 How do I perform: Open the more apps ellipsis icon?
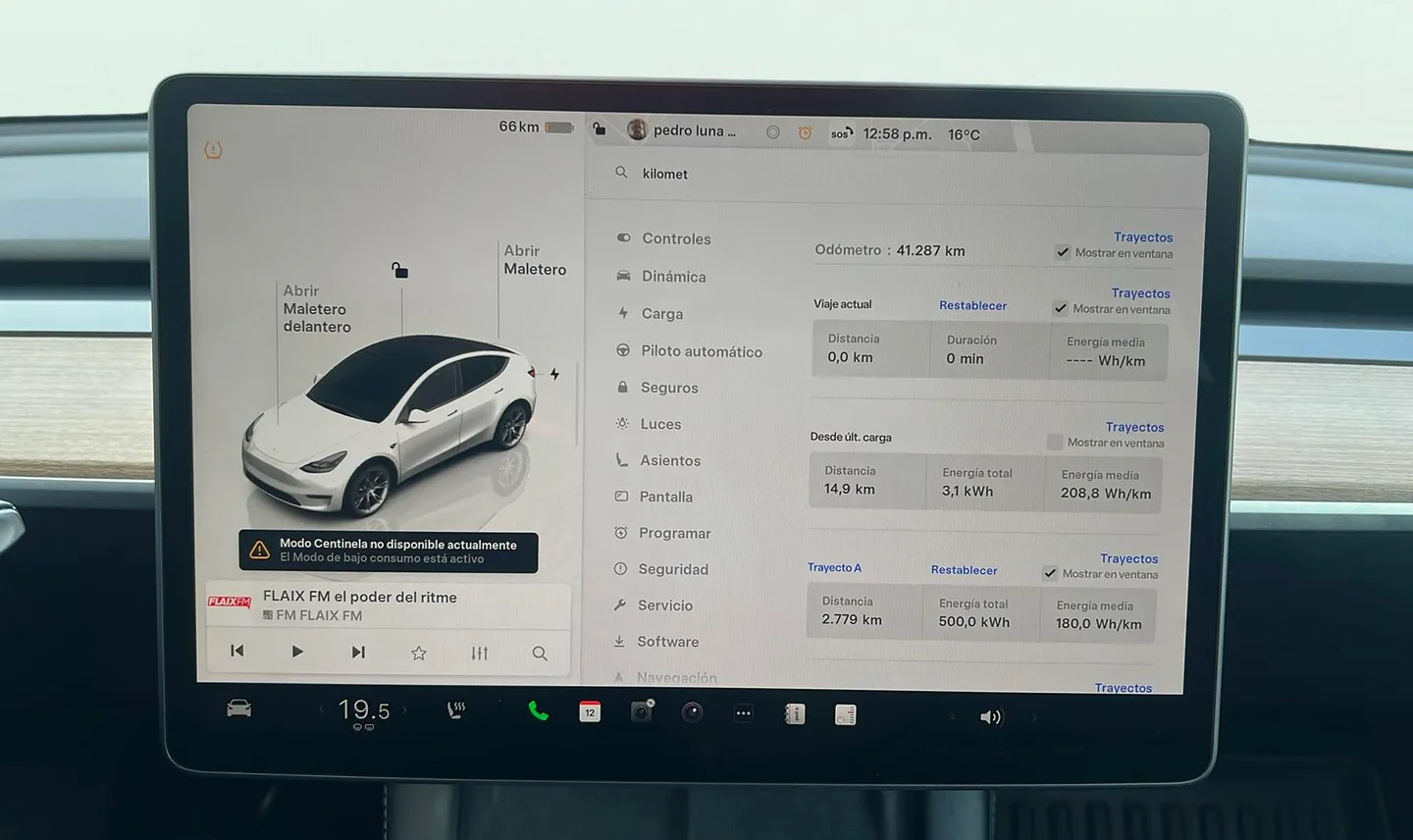[744, 713]
